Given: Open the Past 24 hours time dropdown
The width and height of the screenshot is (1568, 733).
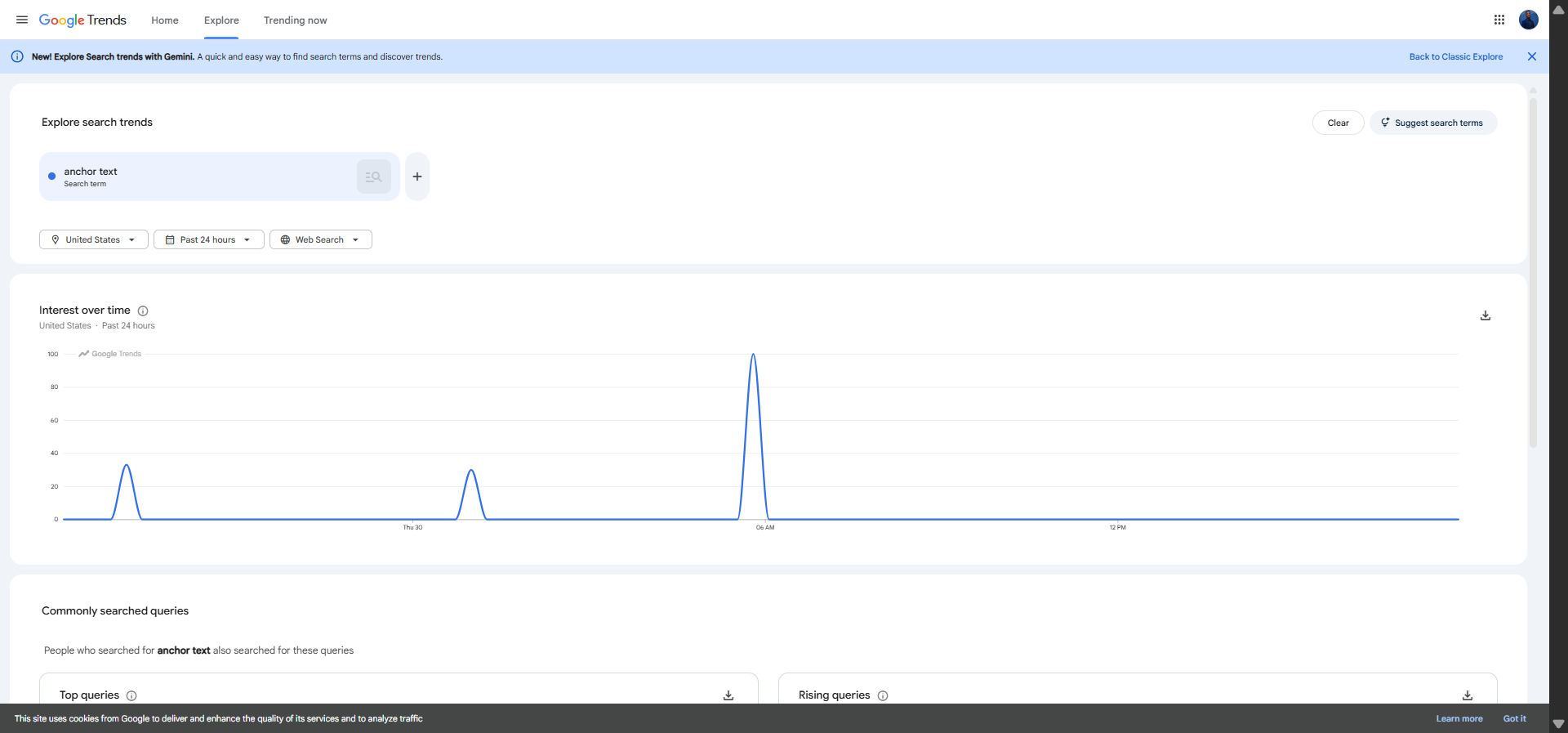Looking at the screenshot, I should click(209, 239).
